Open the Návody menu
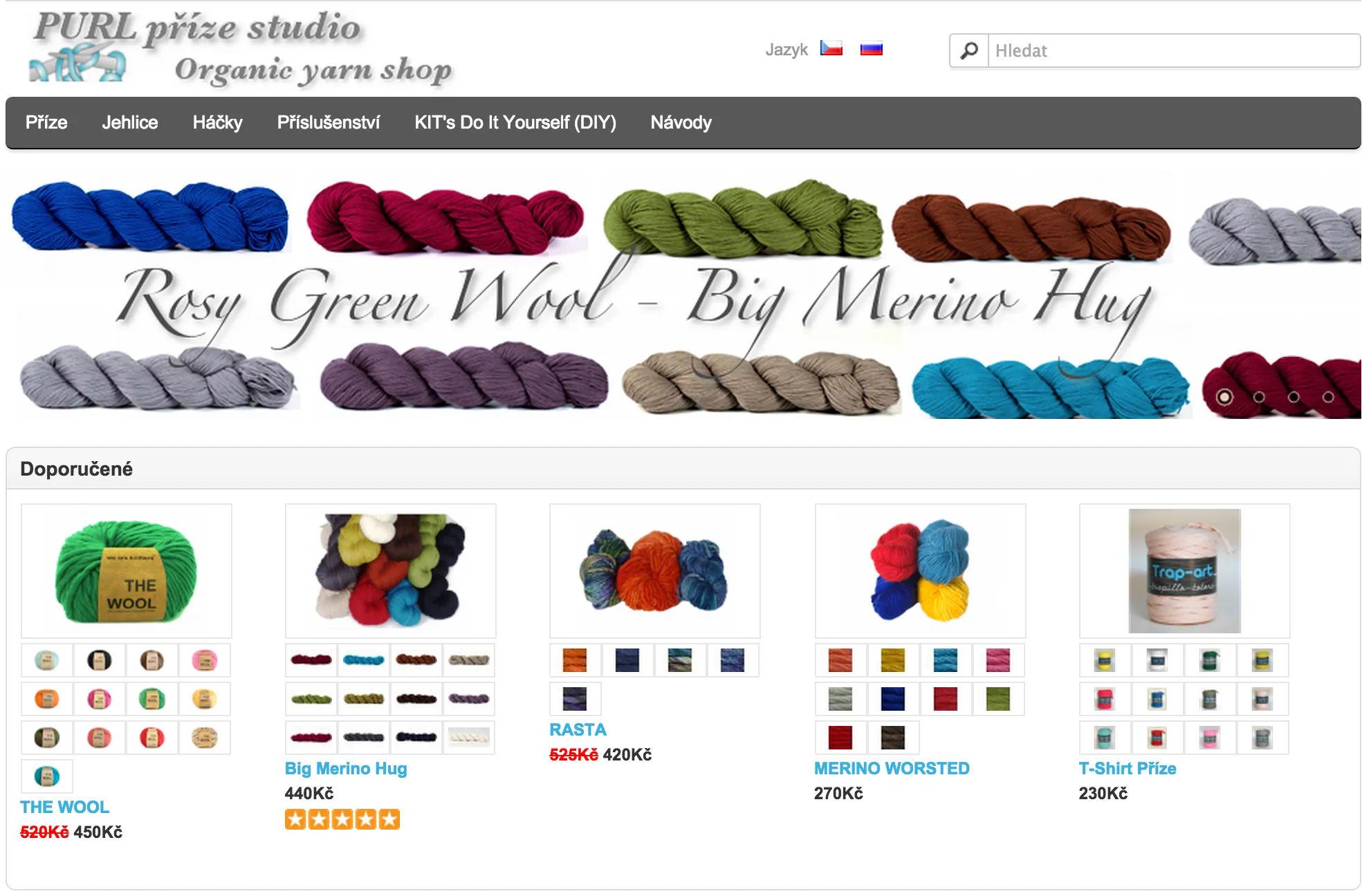This screenshot has height=896, width=1371. (x=681, y=122)
